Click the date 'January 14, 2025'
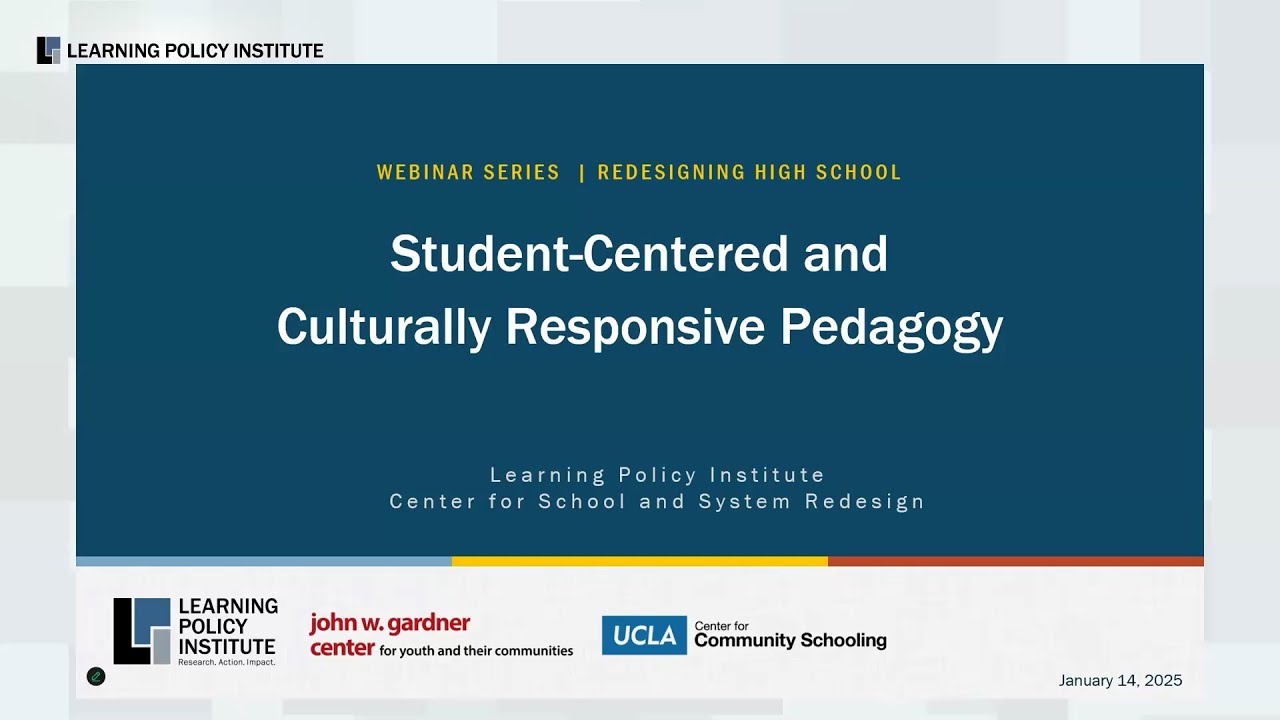 [1120, 680]
